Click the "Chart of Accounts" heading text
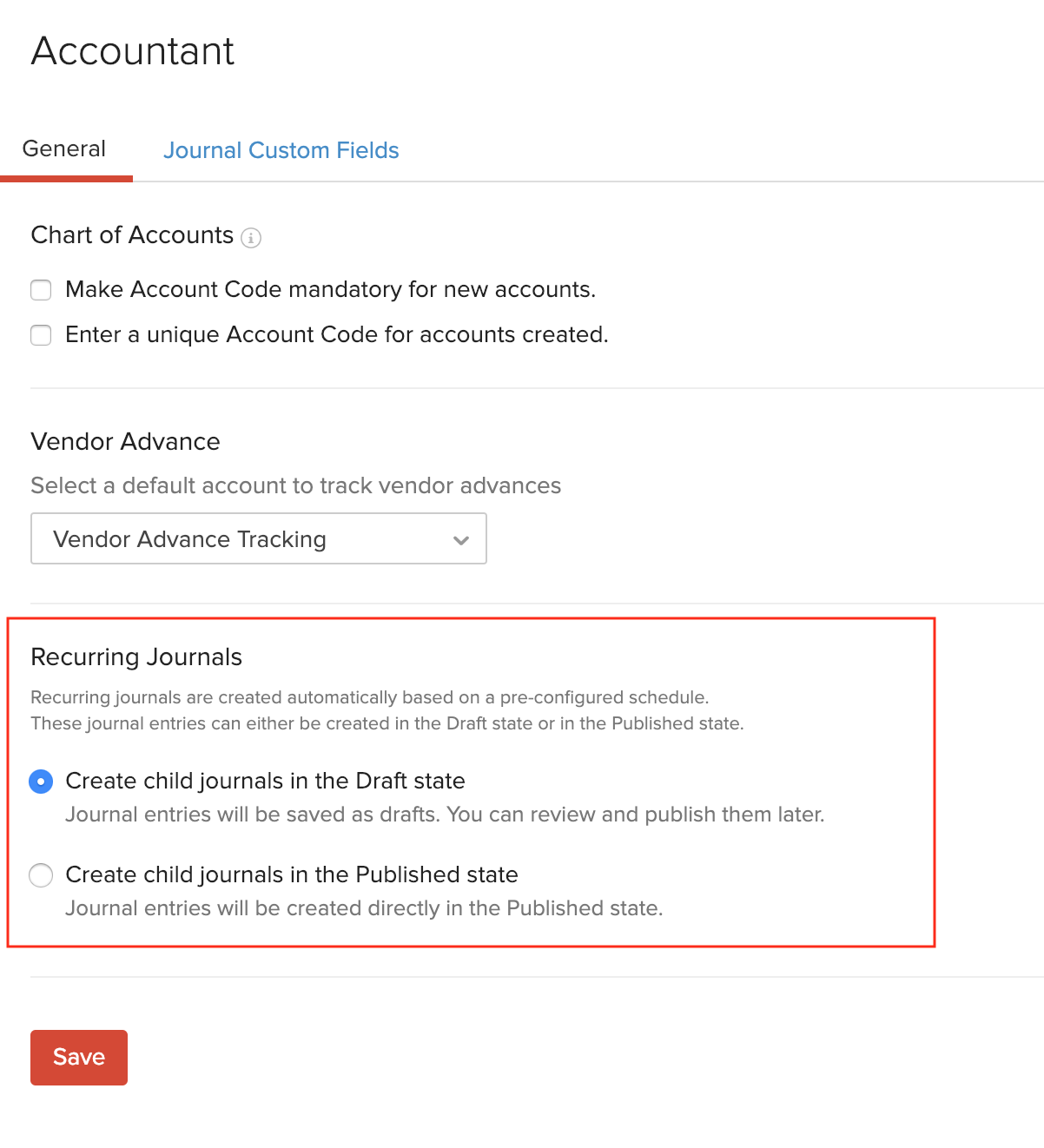 click(x=131, y=235)
